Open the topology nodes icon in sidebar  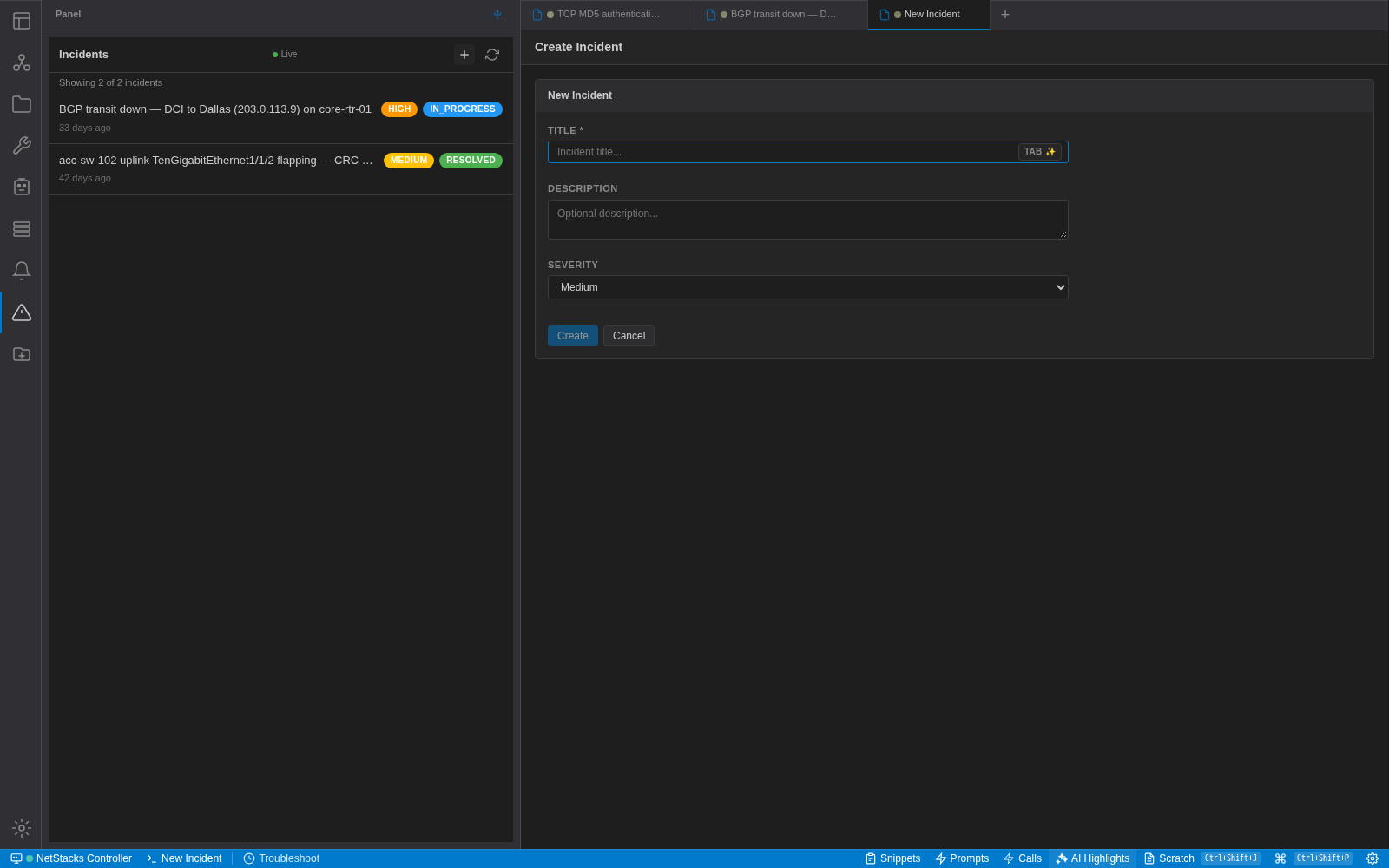pyautogui.click(x=22, y=62)
